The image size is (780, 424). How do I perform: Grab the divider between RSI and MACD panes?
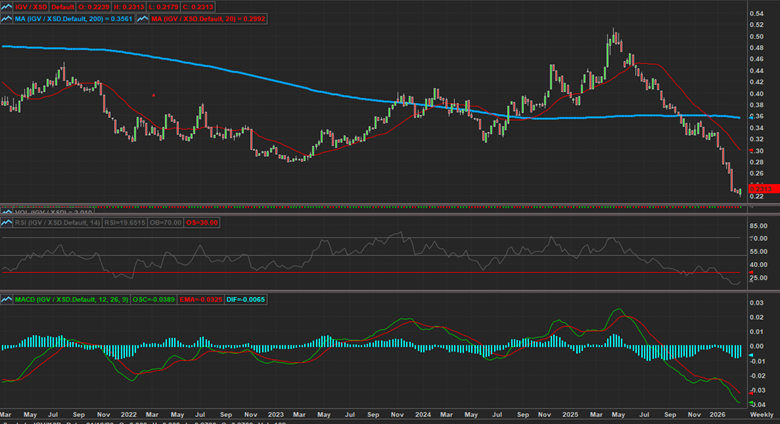tap(390, 291)
